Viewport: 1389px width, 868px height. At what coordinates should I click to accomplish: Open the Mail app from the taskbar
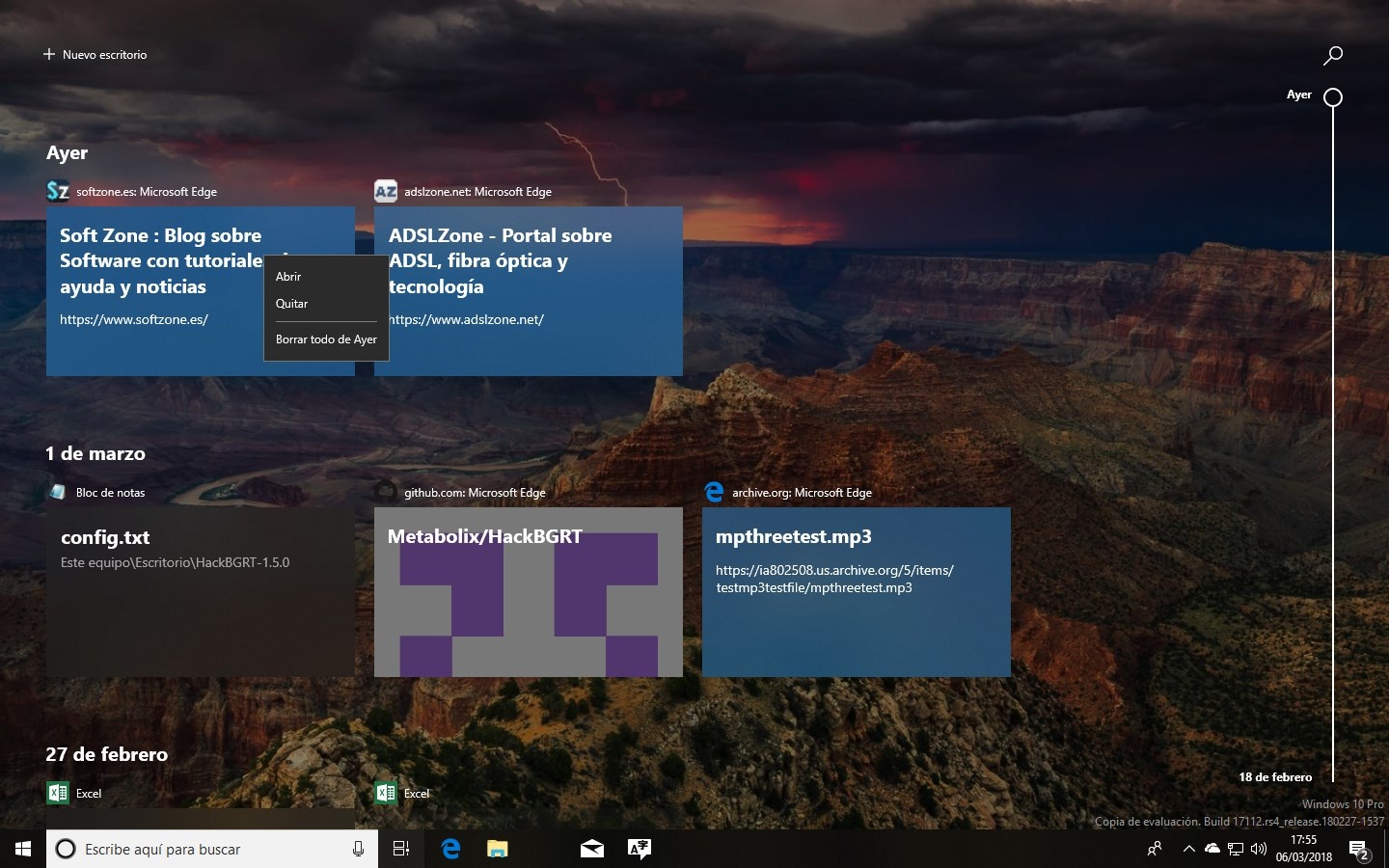coord(591,849)
